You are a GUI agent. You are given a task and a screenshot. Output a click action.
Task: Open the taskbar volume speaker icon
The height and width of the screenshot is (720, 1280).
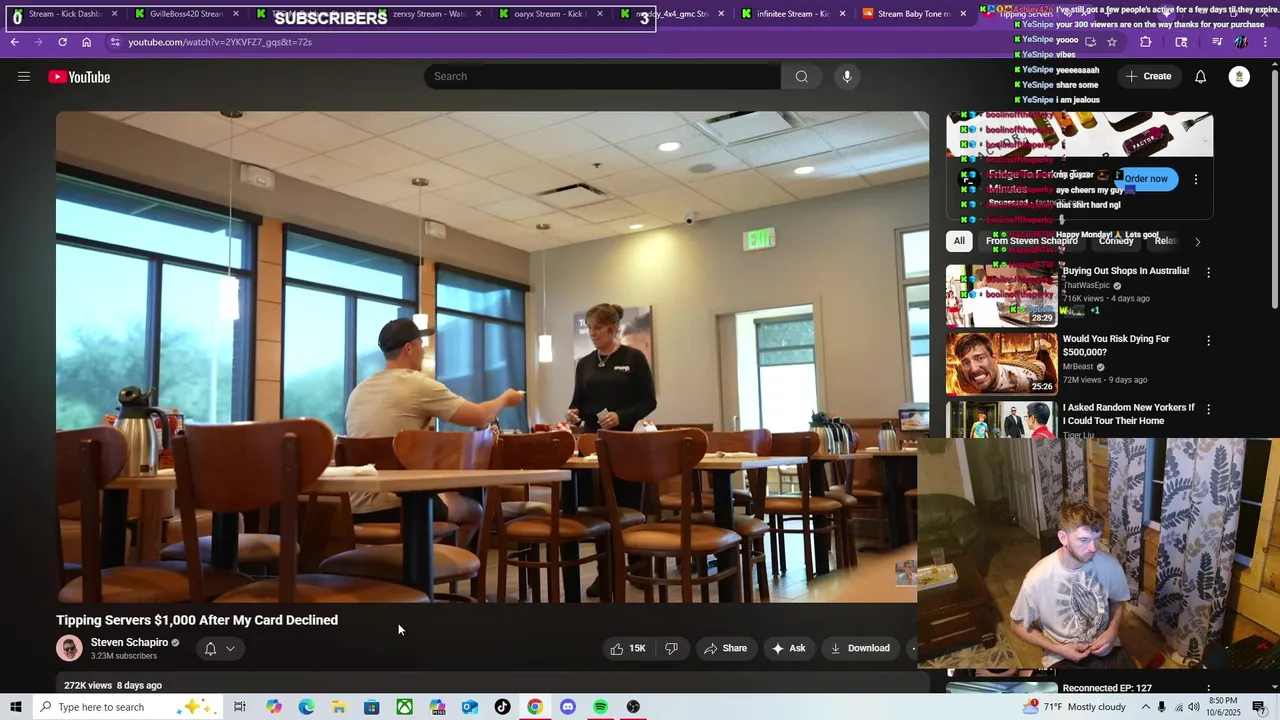pyautogui.click(x=1194, y=707)
